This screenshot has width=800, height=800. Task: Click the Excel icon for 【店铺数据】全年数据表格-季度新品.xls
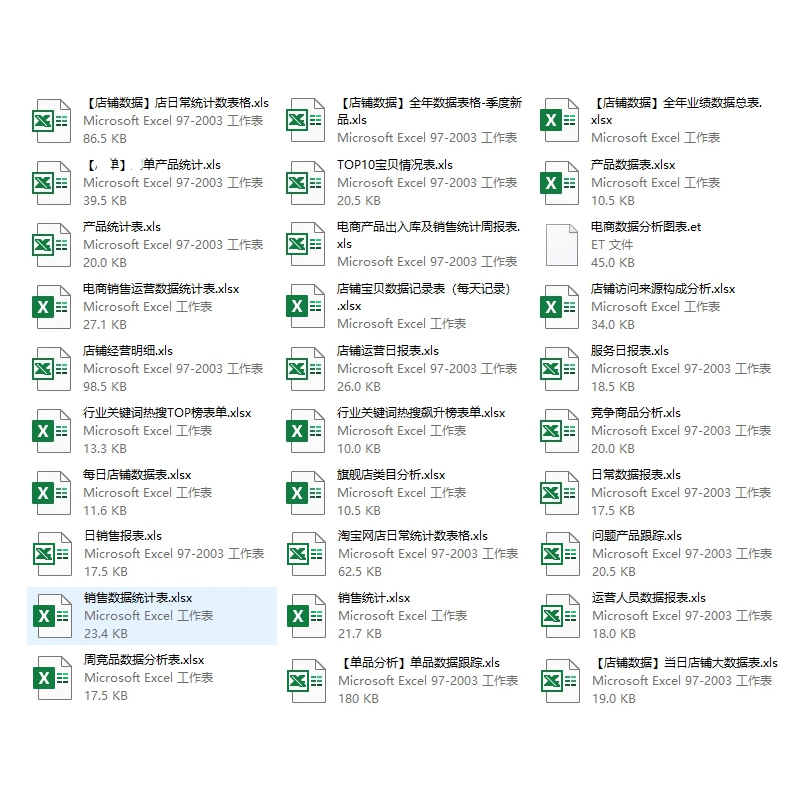coord(306,120)
